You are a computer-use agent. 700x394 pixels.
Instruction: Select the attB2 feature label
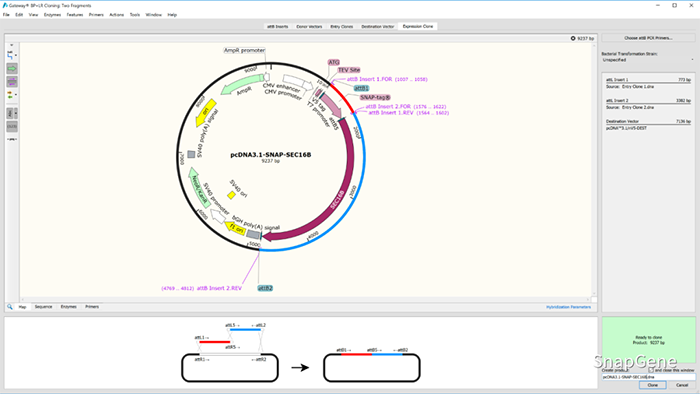pos(265,288)
